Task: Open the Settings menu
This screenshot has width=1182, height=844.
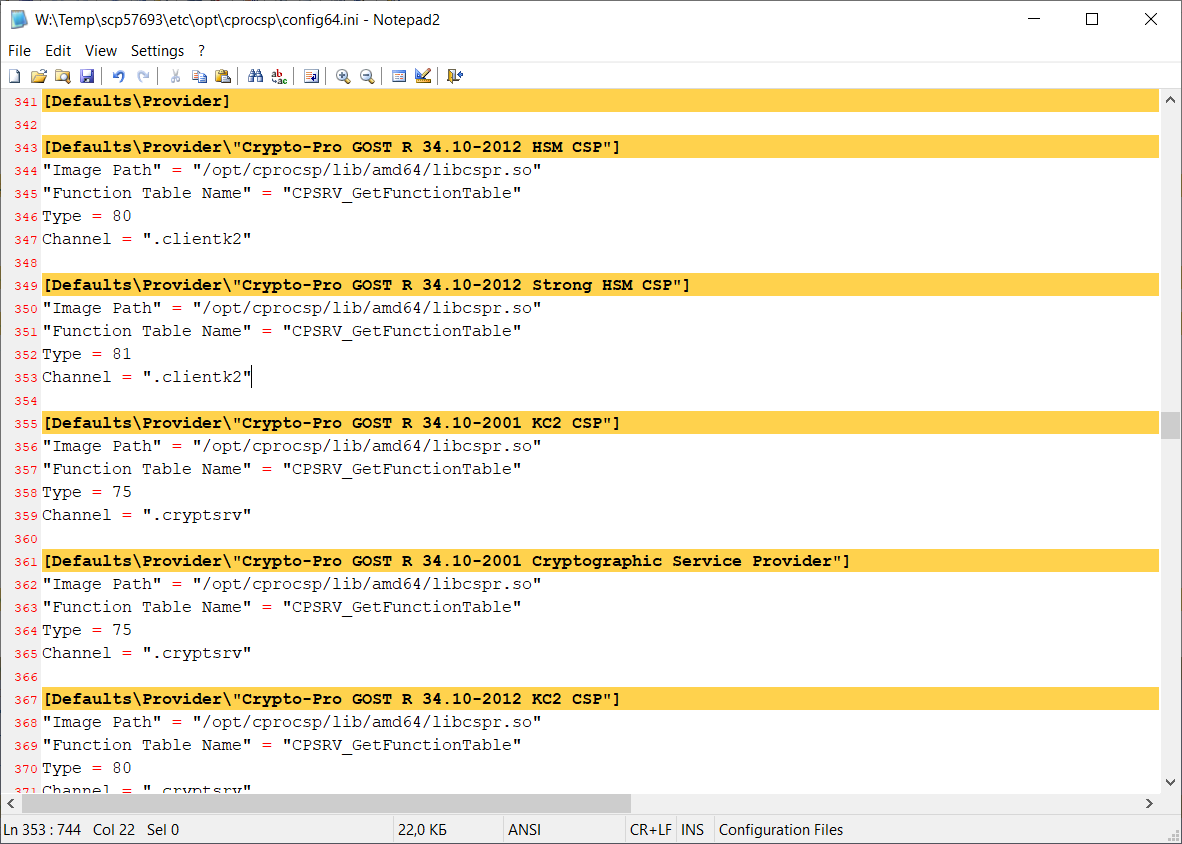Action: coord(157,50)
